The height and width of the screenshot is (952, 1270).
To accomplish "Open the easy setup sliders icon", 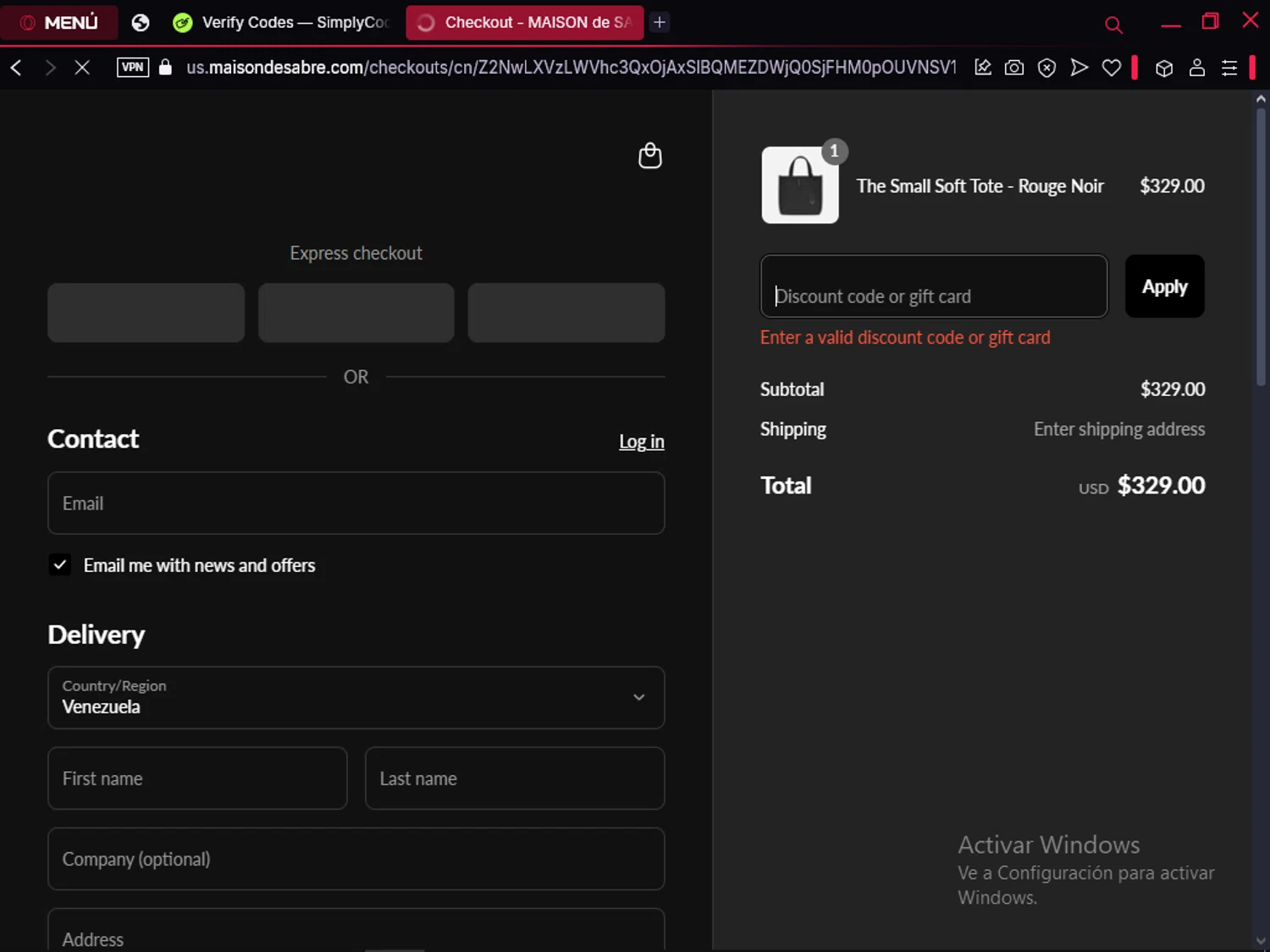I will 1229,68.
